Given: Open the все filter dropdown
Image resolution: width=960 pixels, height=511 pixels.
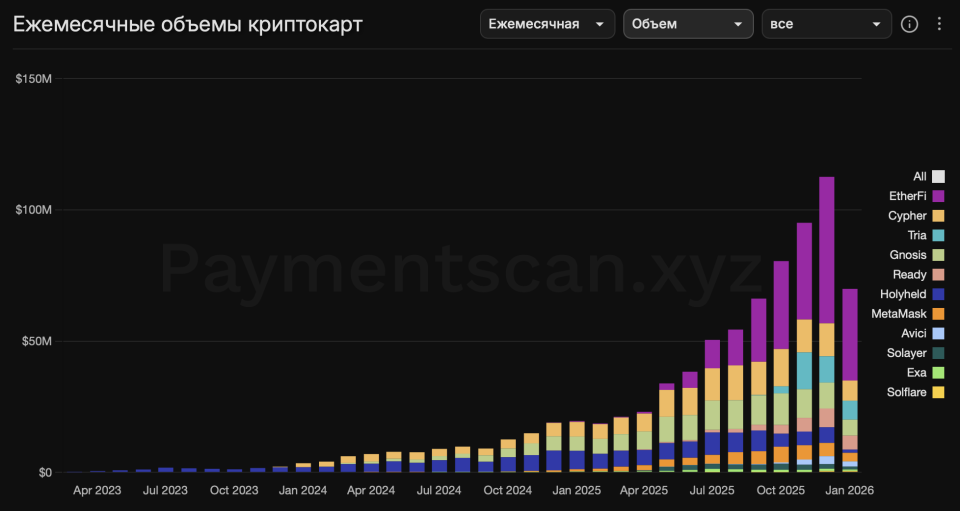Looking at the screenshot, I should tap(827, 24).
